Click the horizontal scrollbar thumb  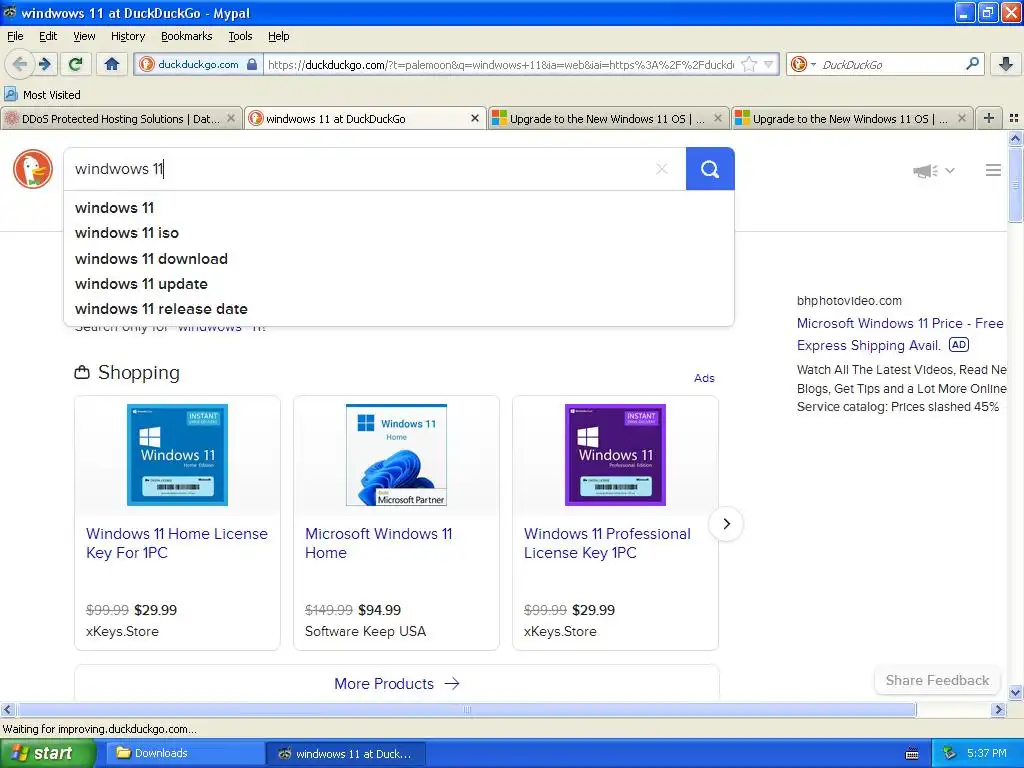(466, 709)
